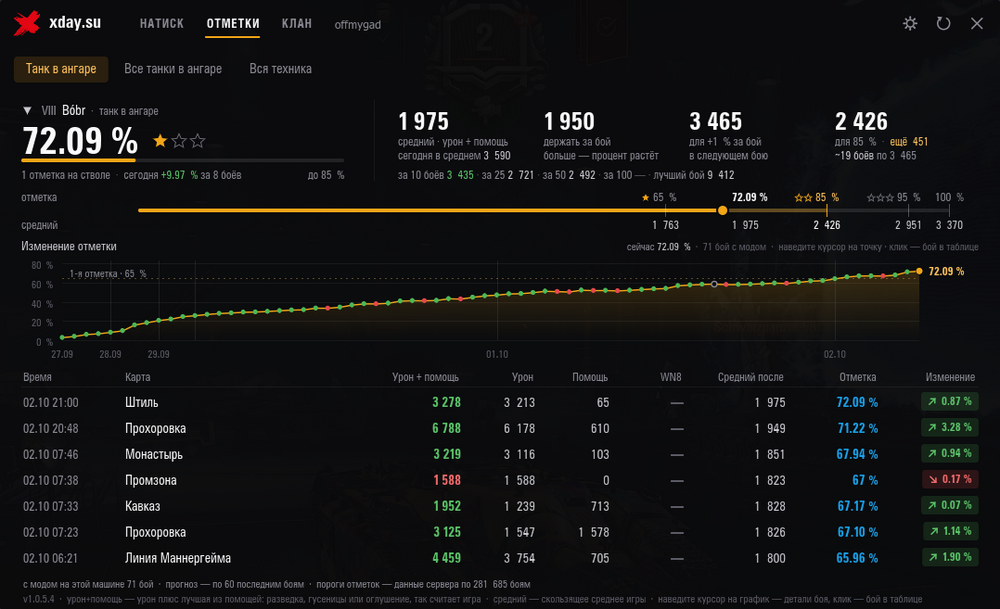Click the two-star icon at the 85 % threshold

(803, 198)
